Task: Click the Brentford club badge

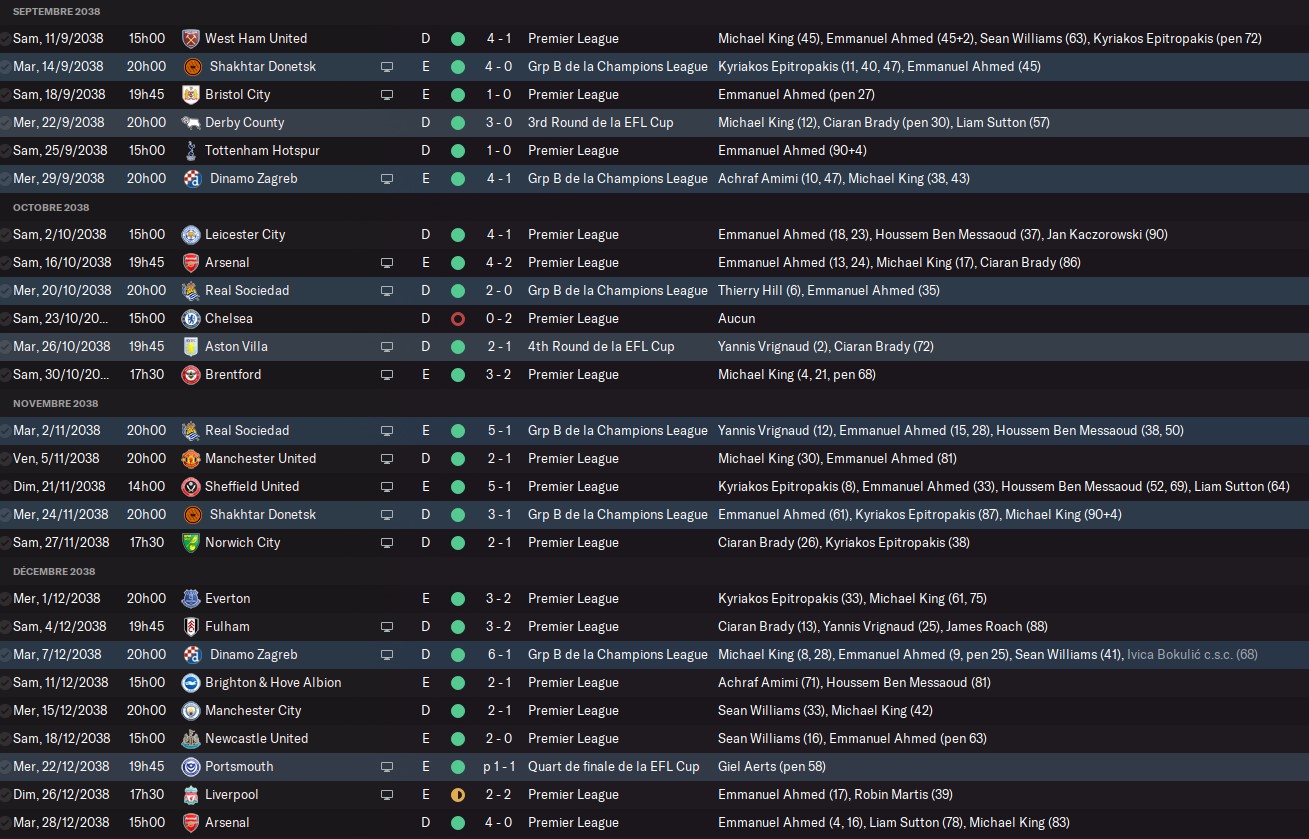Action: [190, 374]
